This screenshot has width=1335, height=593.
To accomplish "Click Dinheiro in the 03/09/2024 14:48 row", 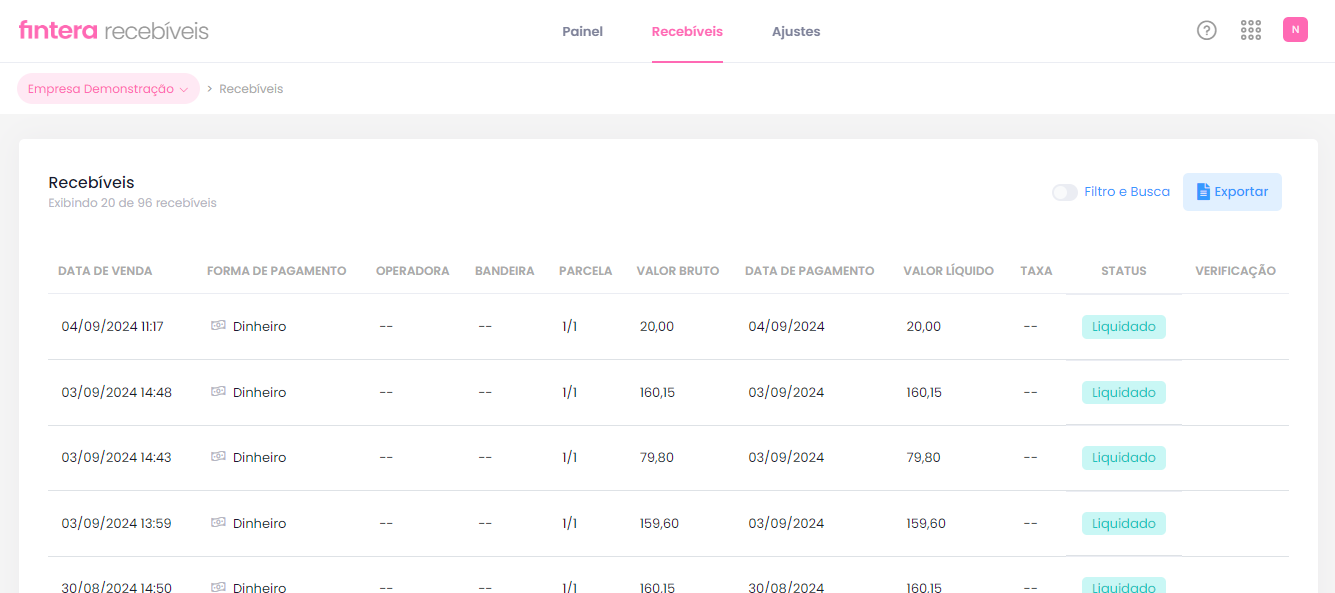I will [x=259, y=393].
